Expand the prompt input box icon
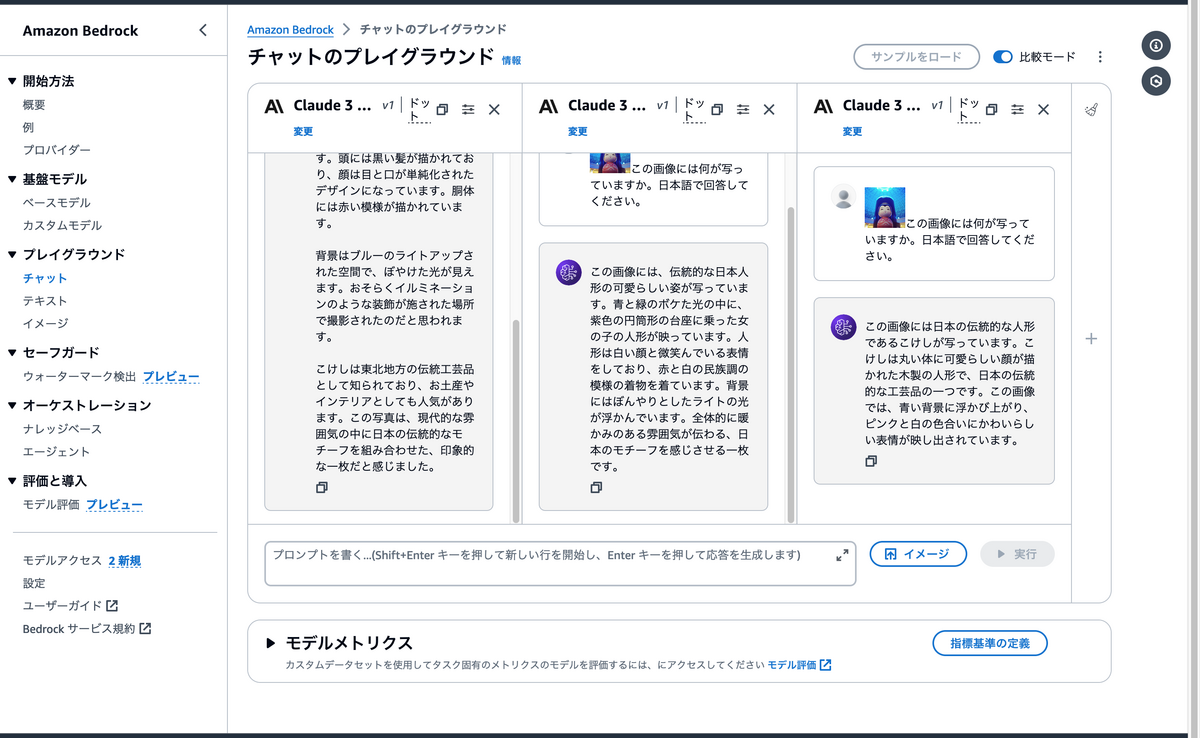This screenshot has height=738, width=1200. tap(842, 554)
